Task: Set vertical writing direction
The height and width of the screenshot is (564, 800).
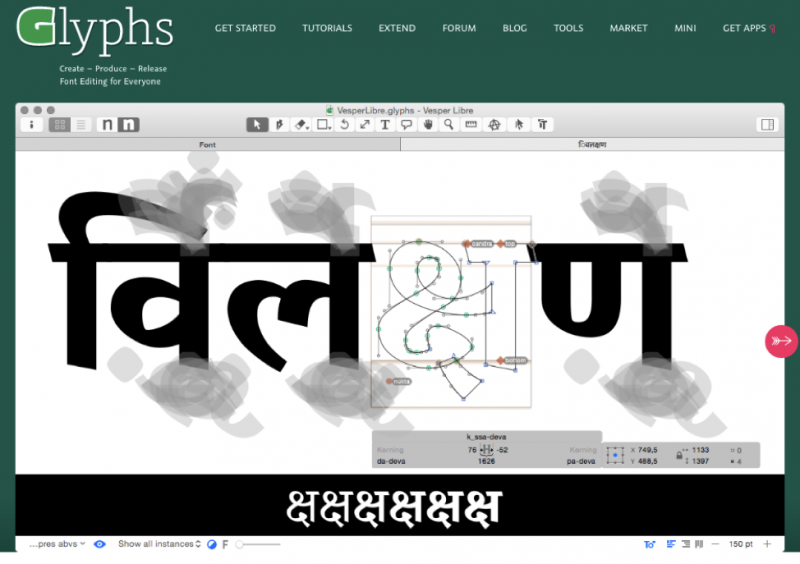Action: pyautogui.click(x=699, y=545)
